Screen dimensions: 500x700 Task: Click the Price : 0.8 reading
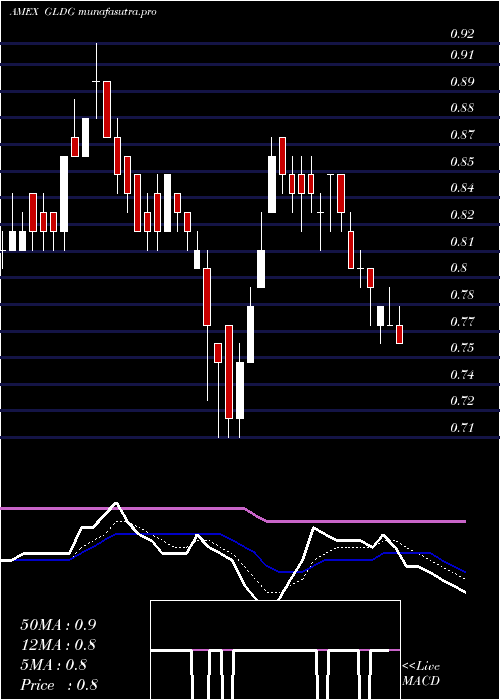point(59,685)
